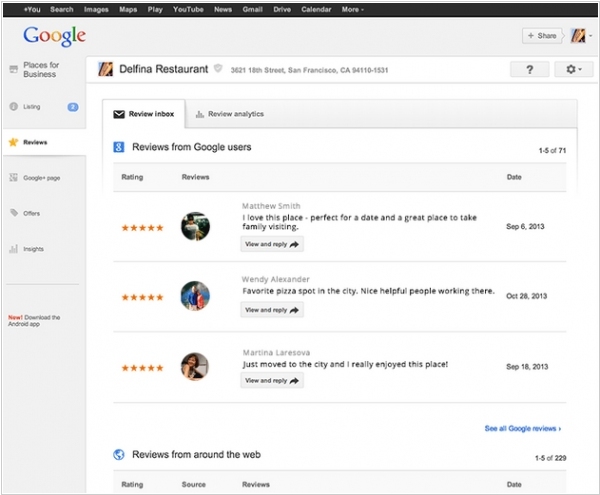Click the Sep 18, 2013 date
The width and height of the screenshot is (600, 495).
527,366
